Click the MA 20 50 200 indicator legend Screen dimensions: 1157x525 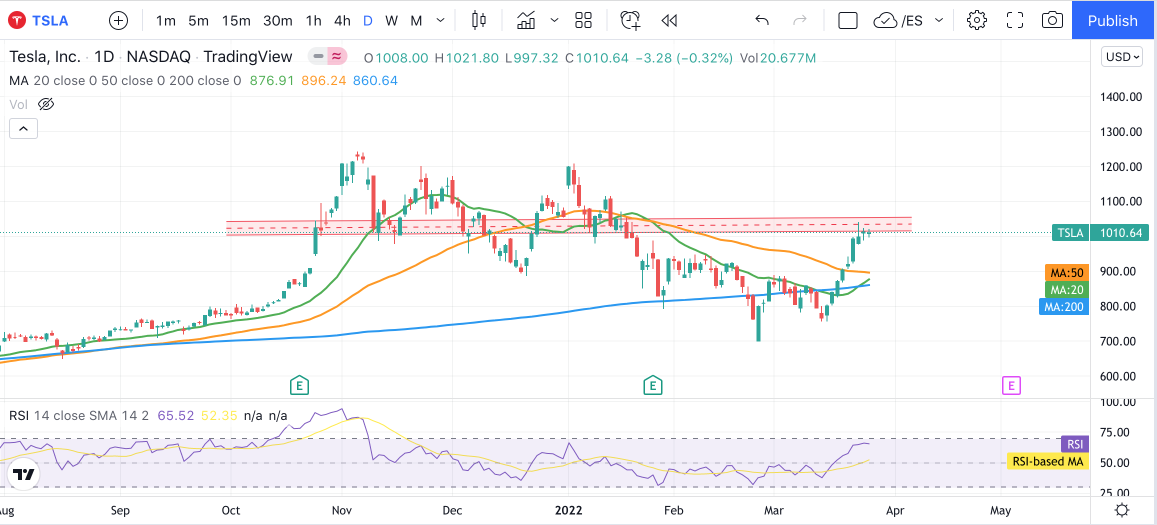coord(125,80)
